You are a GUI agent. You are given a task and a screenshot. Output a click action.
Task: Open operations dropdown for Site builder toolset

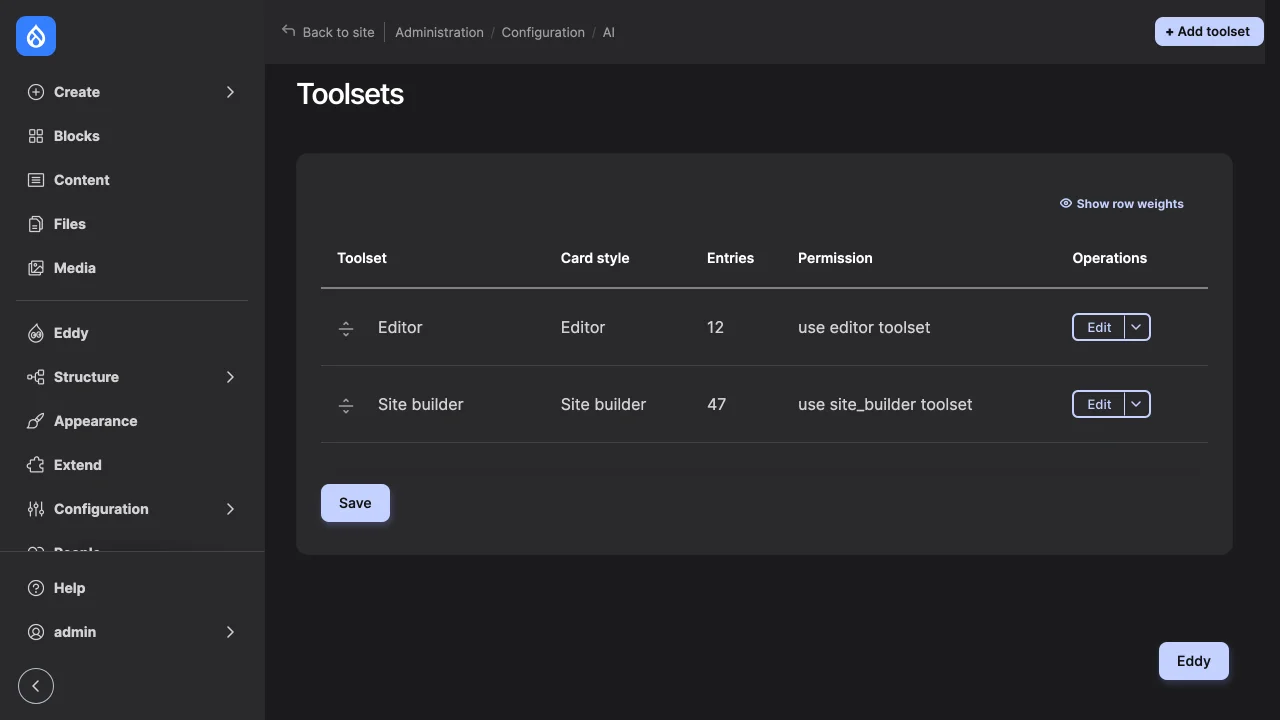point(1137,404)
